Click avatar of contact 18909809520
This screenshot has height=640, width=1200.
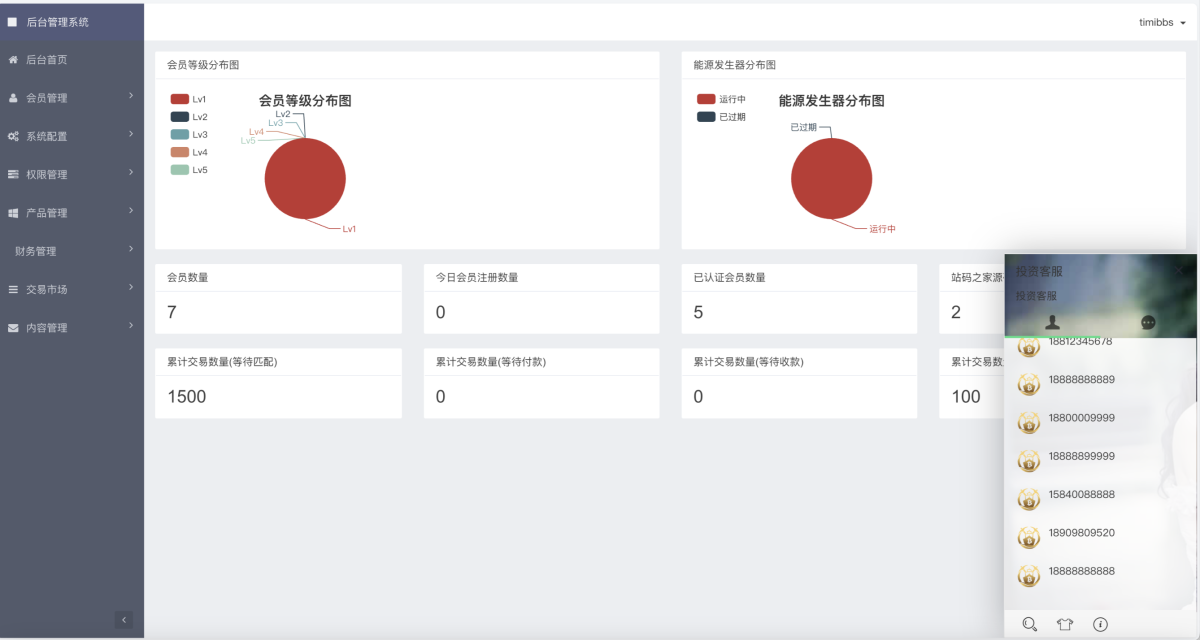click(1029, 537)
